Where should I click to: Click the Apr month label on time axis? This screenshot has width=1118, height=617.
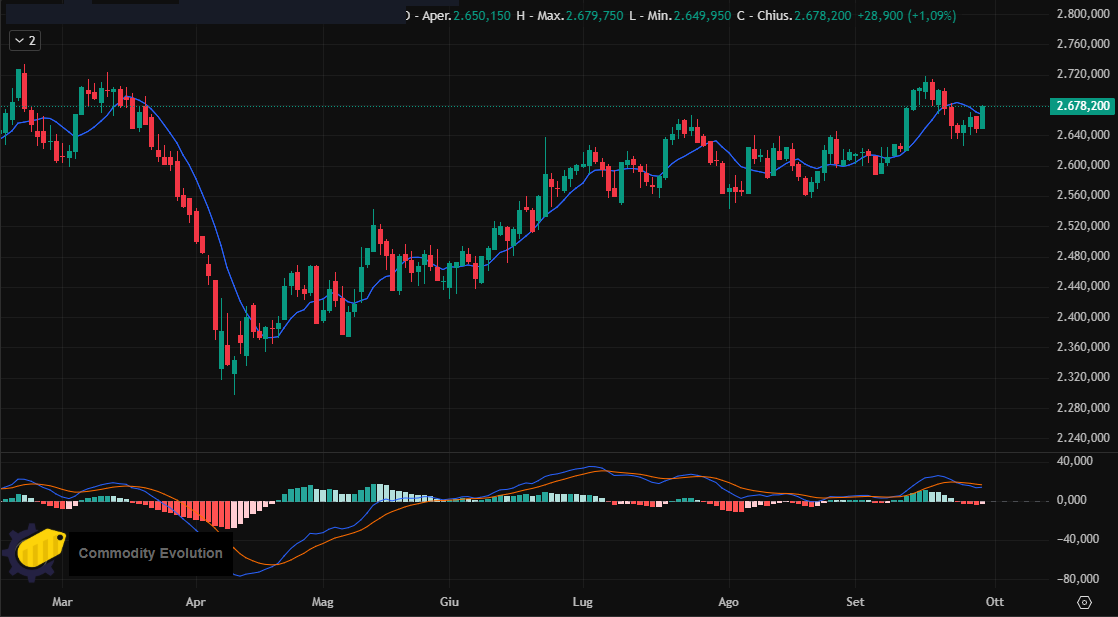coord(196,602)
